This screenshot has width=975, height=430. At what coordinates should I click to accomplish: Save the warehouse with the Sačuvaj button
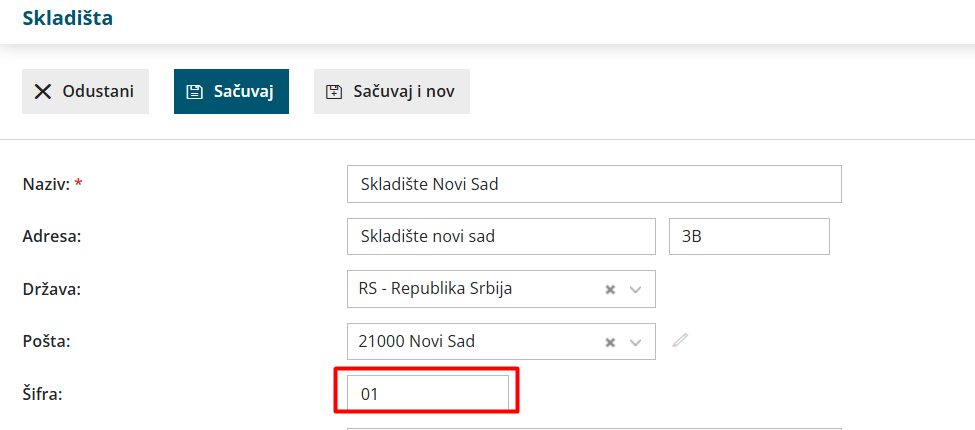point(231,92)
